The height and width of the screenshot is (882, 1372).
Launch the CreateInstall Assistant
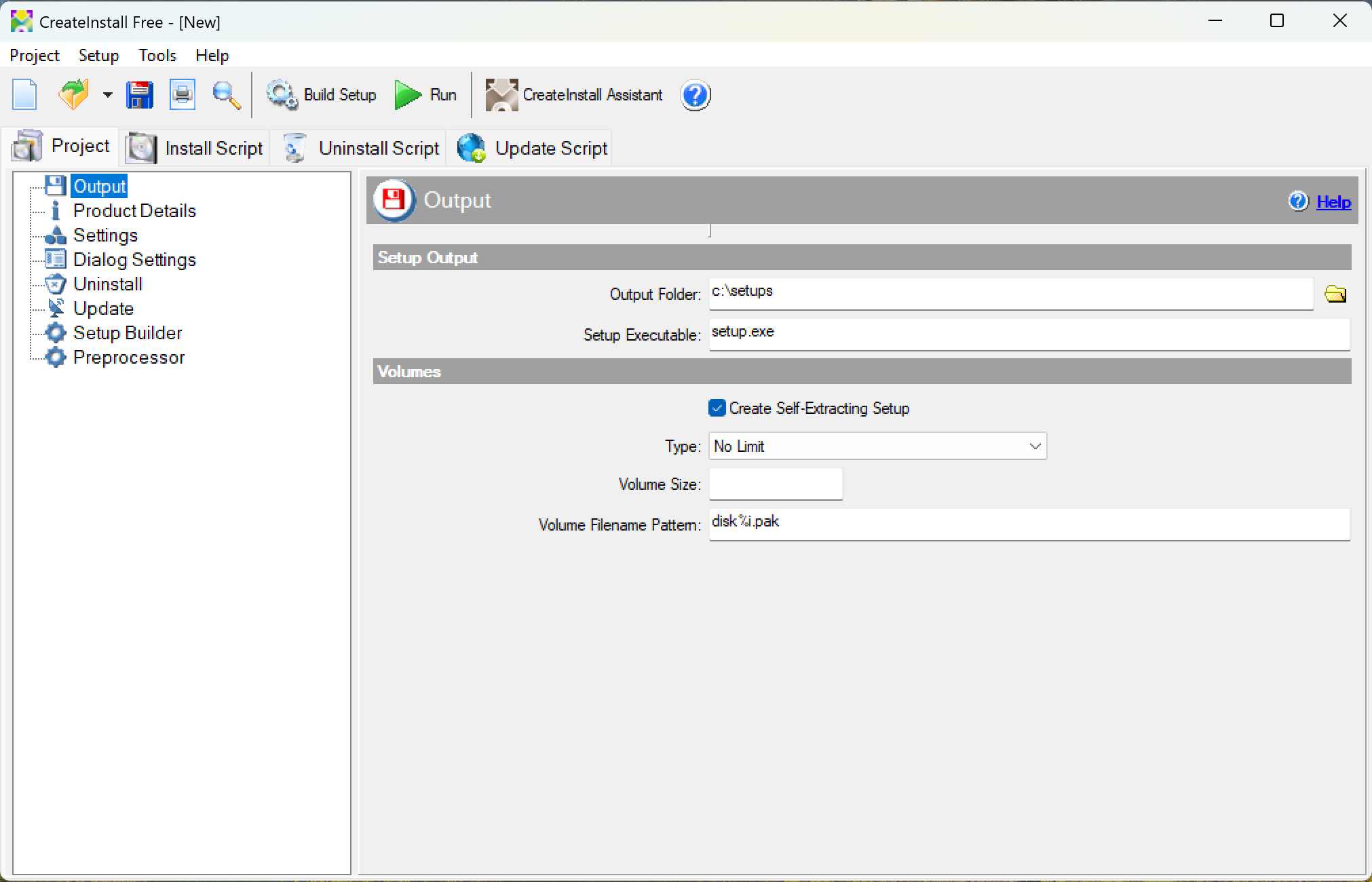pyautogui.click(x=574, y=94)
